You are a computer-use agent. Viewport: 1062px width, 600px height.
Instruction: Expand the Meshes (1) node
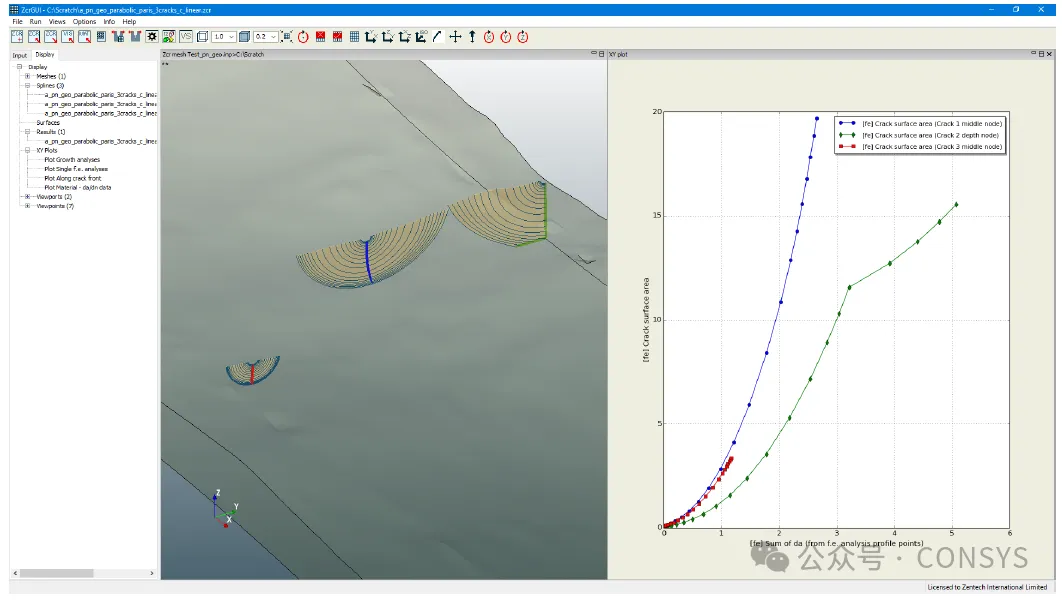pos(28,76)
